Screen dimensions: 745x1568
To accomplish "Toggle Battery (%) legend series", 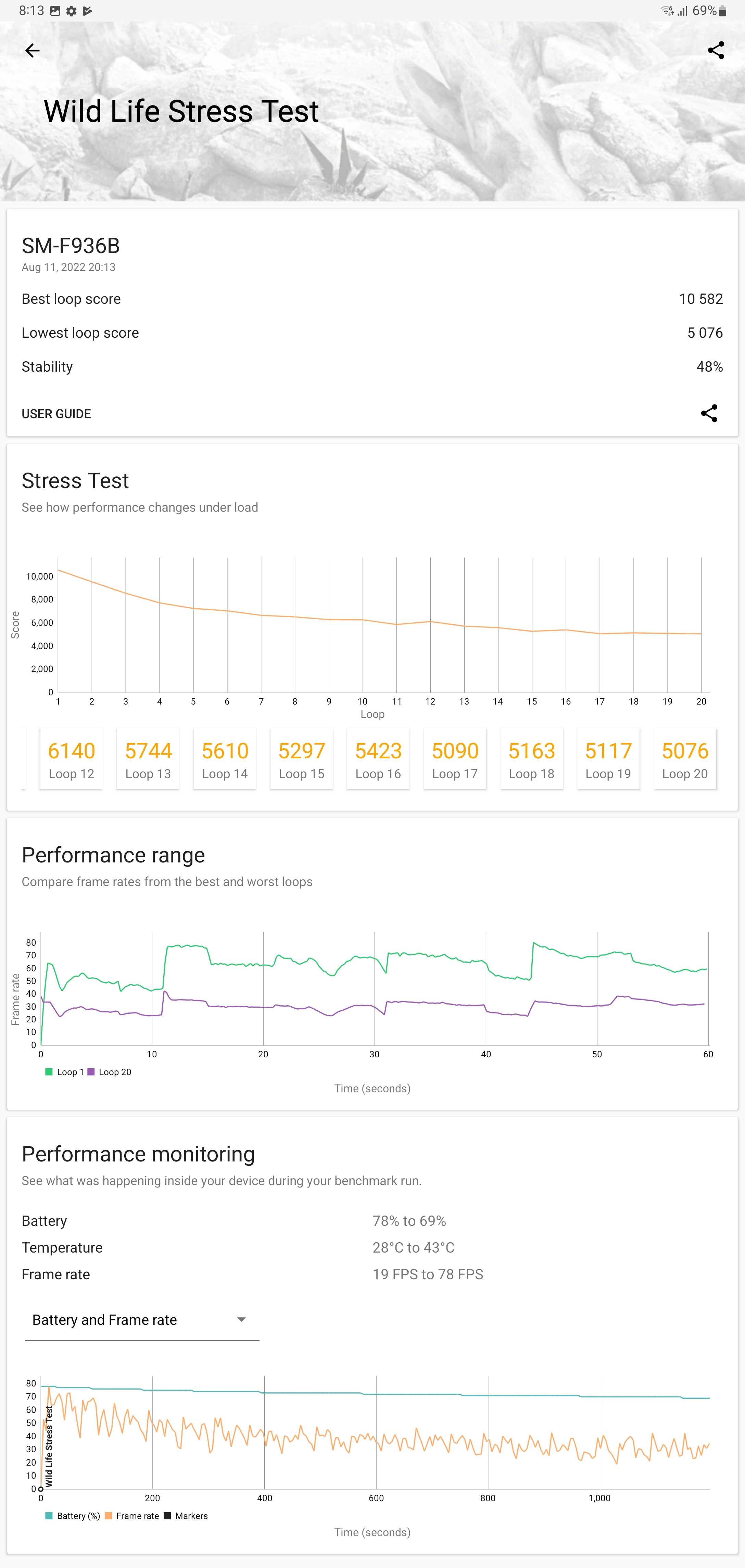I will coord(73,1516).
